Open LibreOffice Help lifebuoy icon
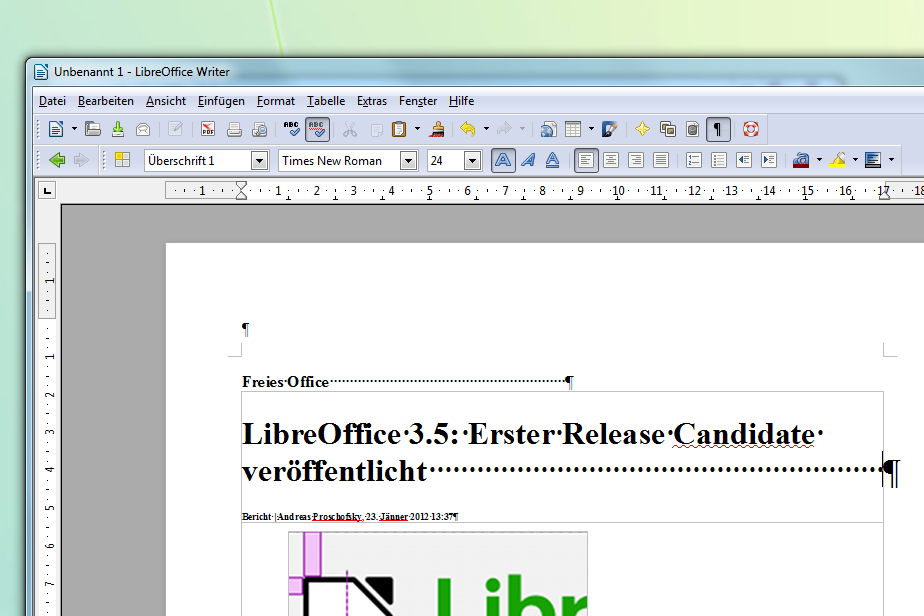 [x=751, y=129]
